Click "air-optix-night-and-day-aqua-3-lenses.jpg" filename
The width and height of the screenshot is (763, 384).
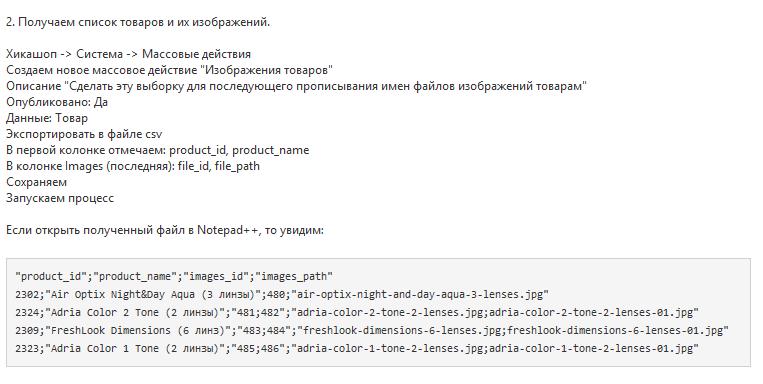(x=419, y=294)
